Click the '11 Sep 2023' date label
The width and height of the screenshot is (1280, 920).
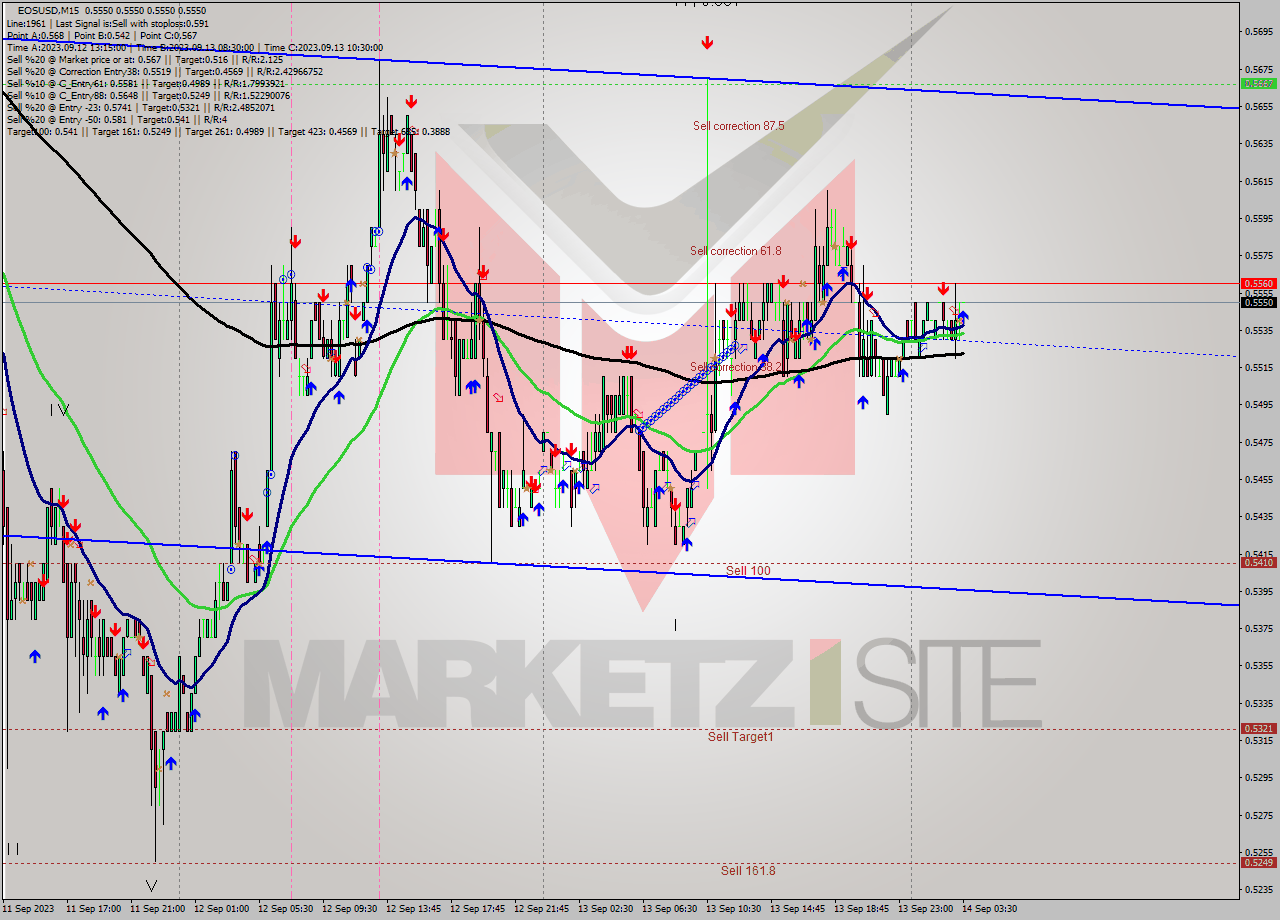point(28,909)
